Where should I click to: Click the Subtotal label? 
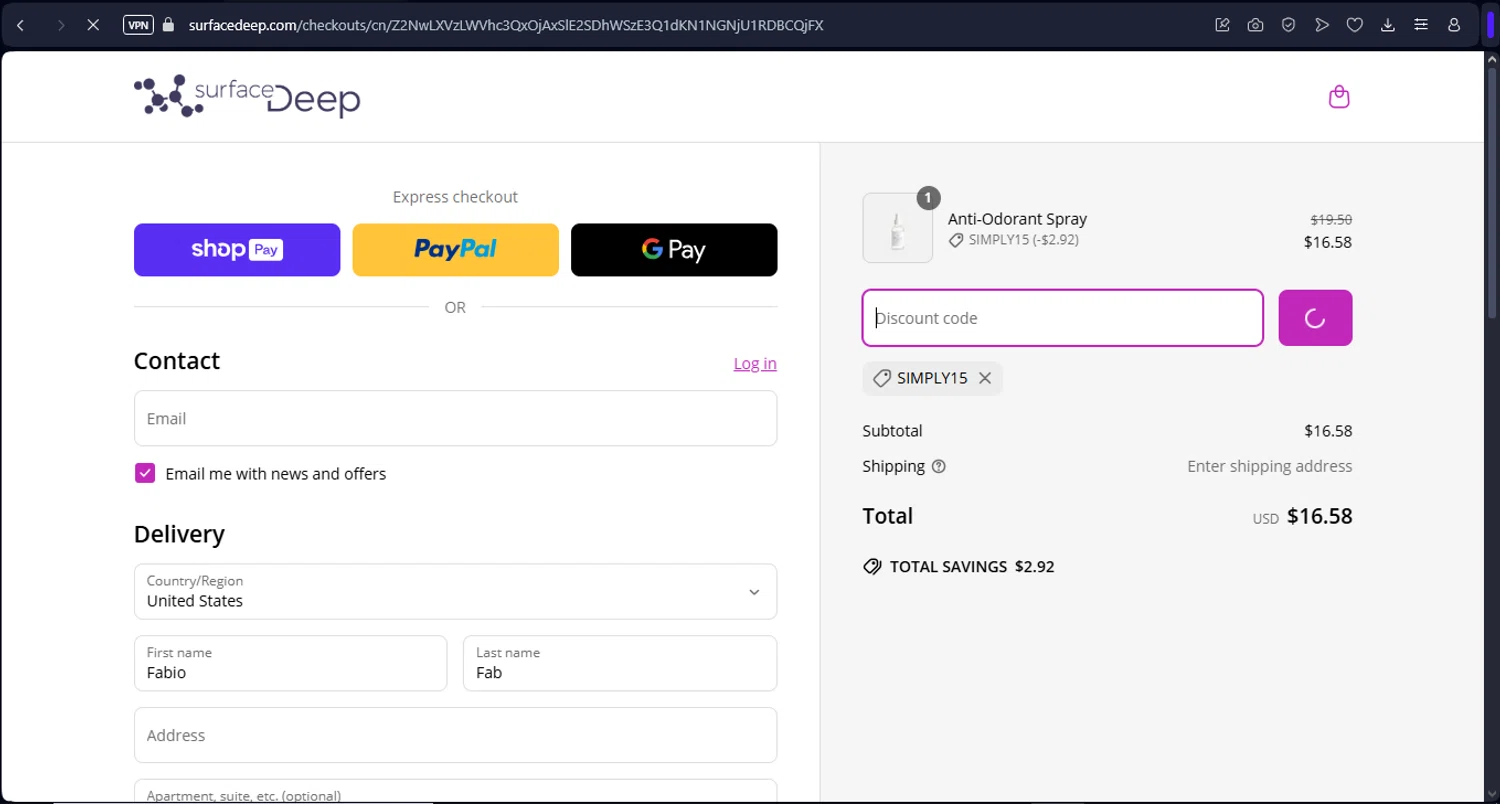(892, 431)
